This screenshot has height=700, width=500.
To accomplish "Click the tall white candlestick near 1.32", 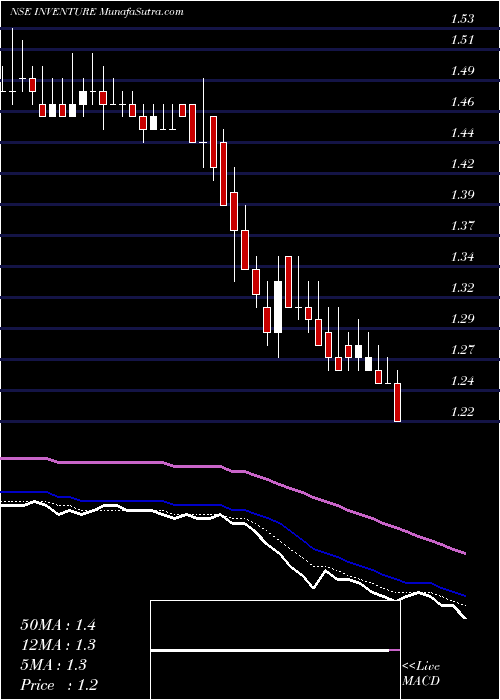I will tap(278, 307).
